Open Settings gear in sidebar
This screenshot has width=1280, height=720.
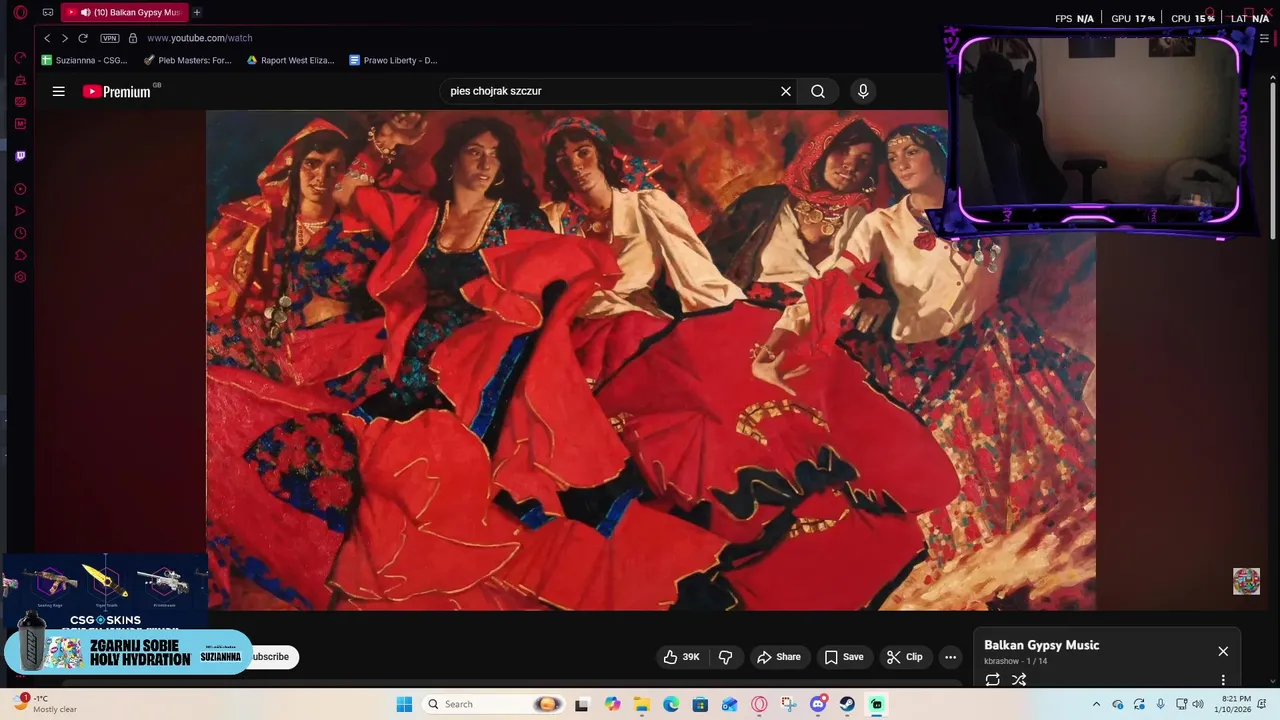pos(20,277)
